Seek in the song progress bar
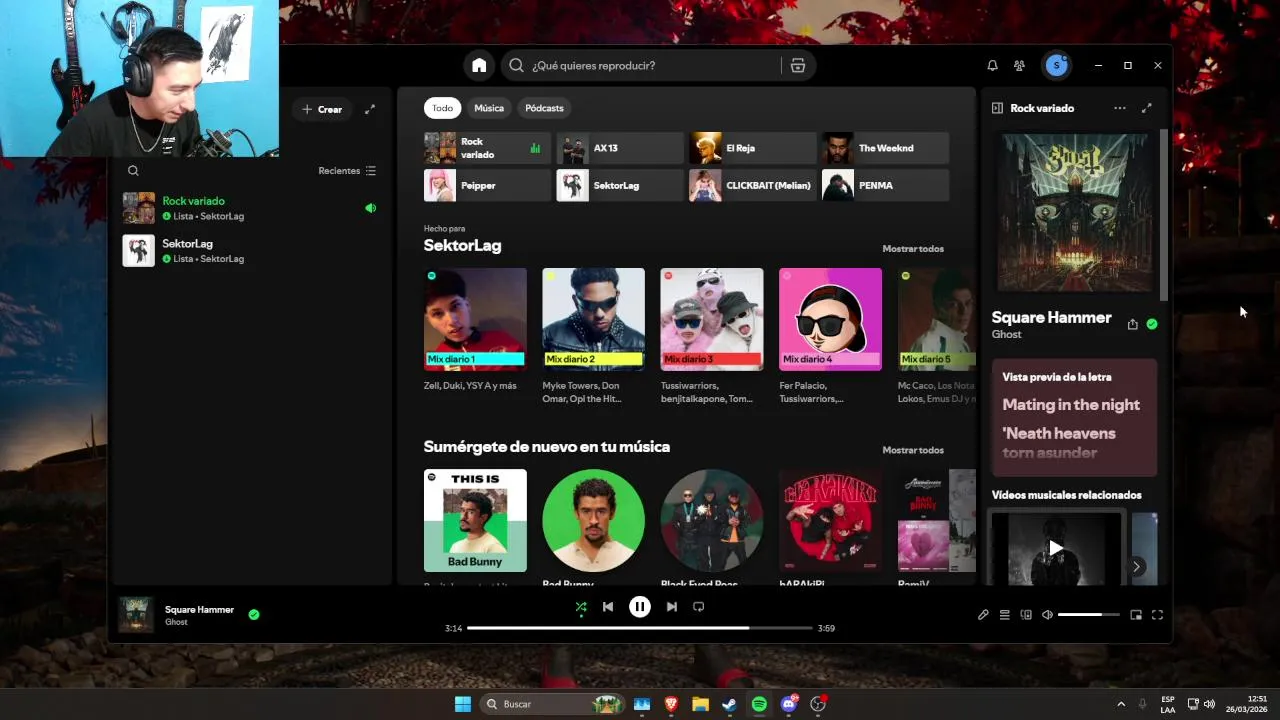The height and width of the screenshot is (720, 1280). 640,628
